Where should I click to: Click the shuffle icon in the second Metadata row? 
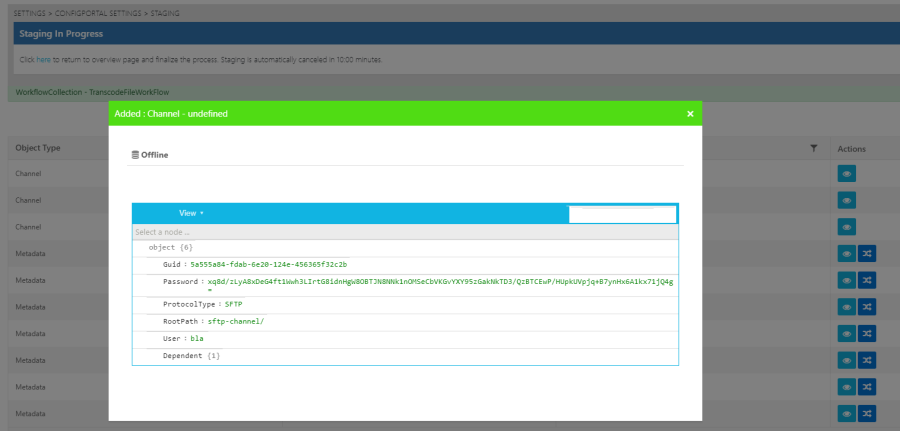(868, 280)
